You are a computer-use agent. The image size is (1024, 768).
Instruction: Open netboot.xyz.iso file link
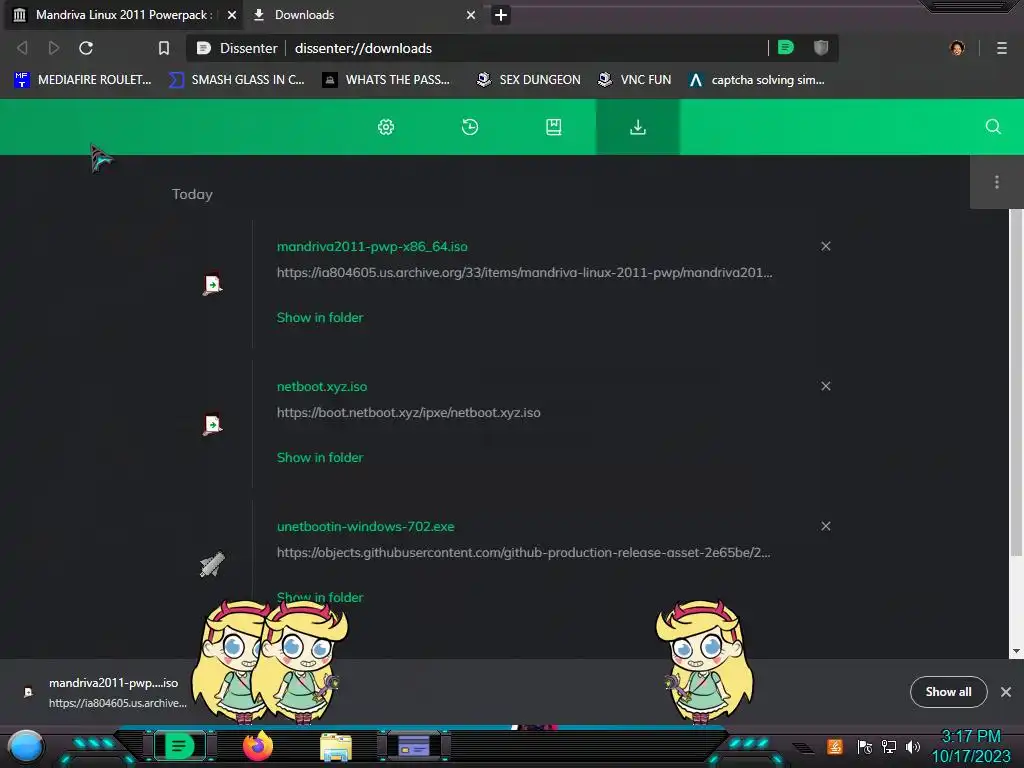tap(322, 386)
